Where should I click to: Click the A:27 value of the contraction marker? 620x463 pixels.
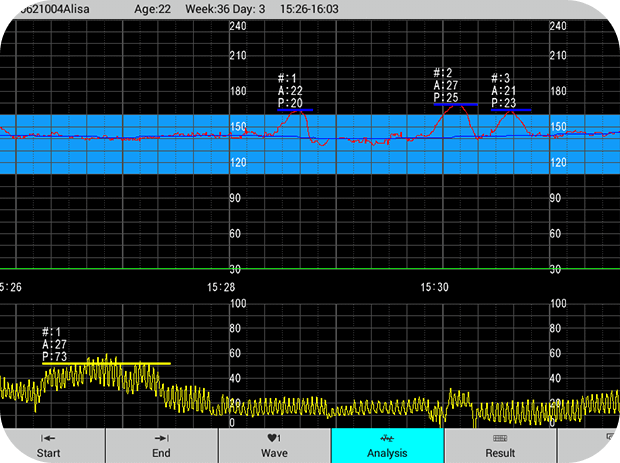[55, 344]
